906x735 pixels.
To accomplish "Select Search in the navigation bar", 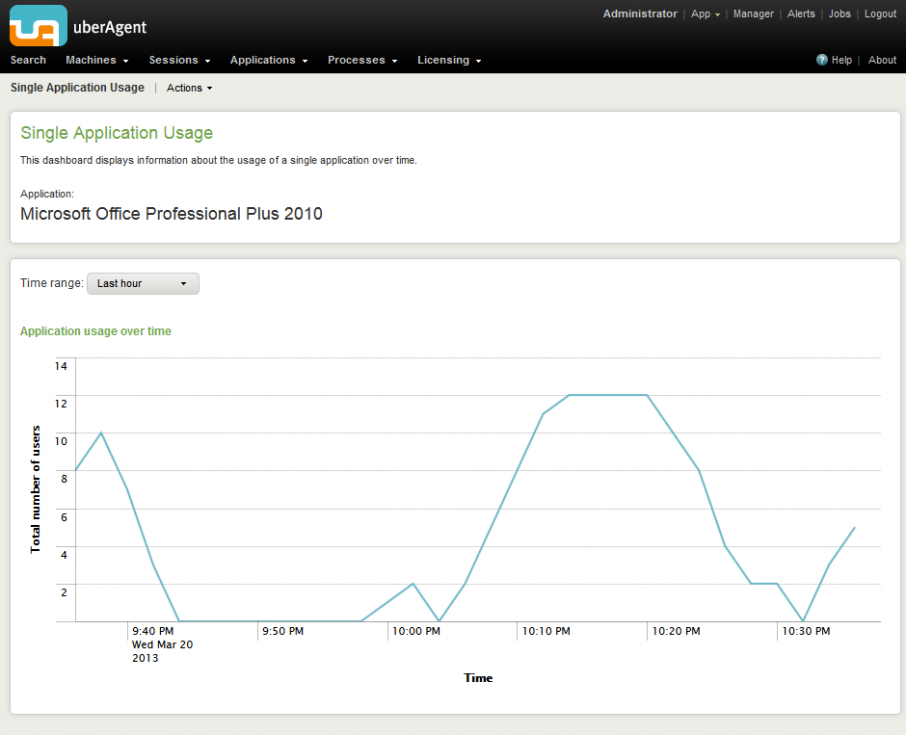I will pos(28,60).
